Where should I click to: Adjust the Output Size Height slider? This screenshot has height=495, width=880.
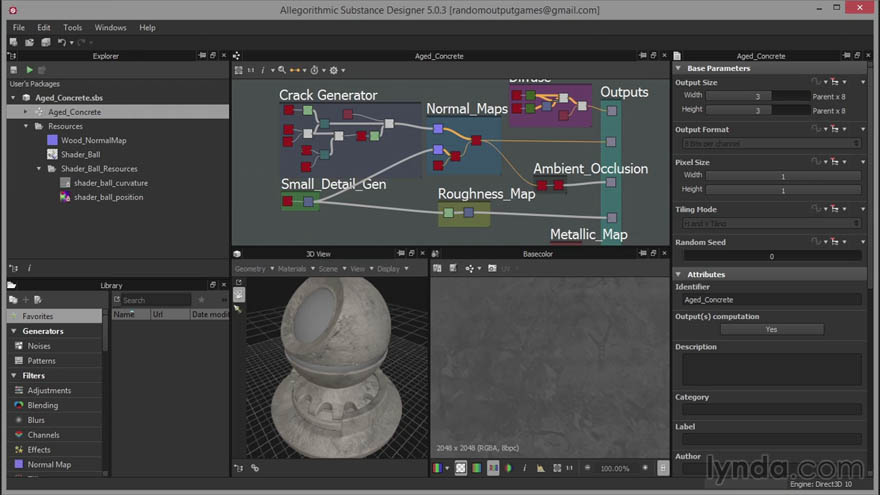(x=758, y=111)
